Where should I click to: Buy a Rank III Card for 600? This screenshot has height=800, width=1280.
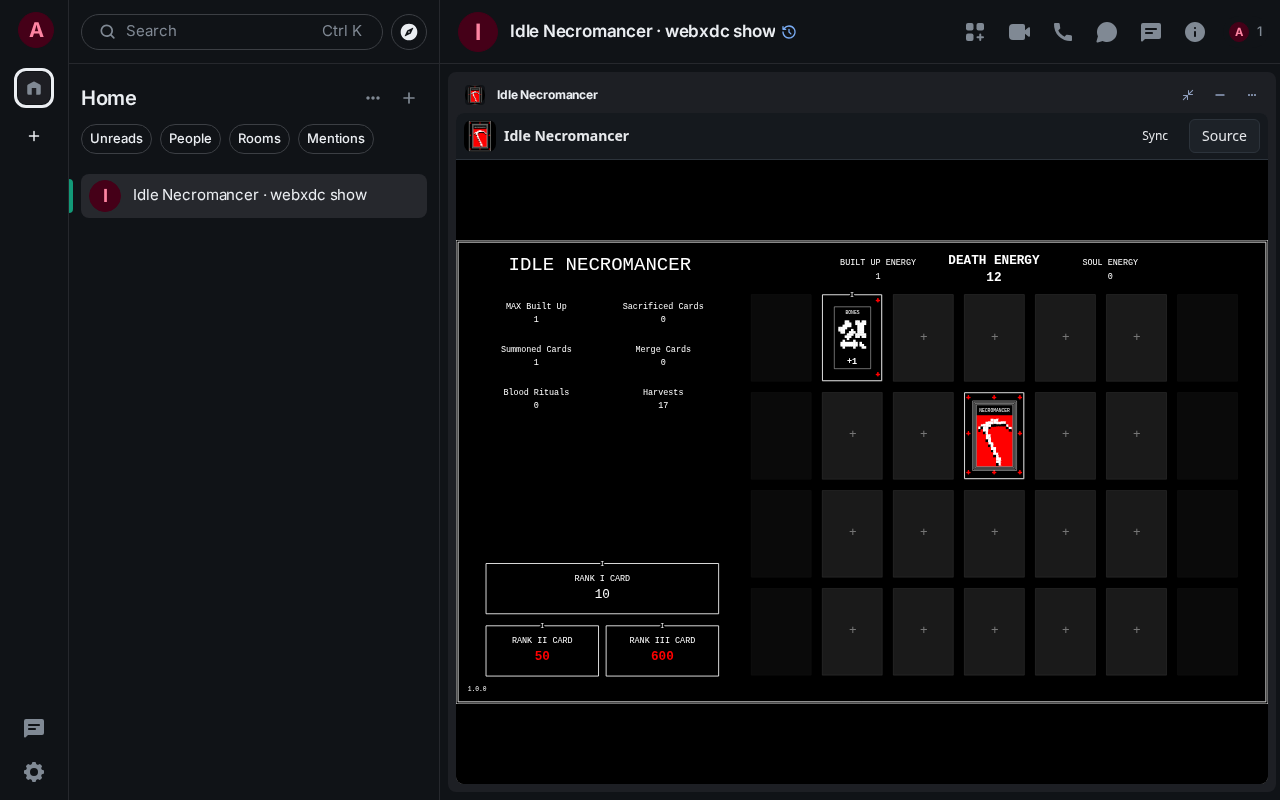[662, 651]
